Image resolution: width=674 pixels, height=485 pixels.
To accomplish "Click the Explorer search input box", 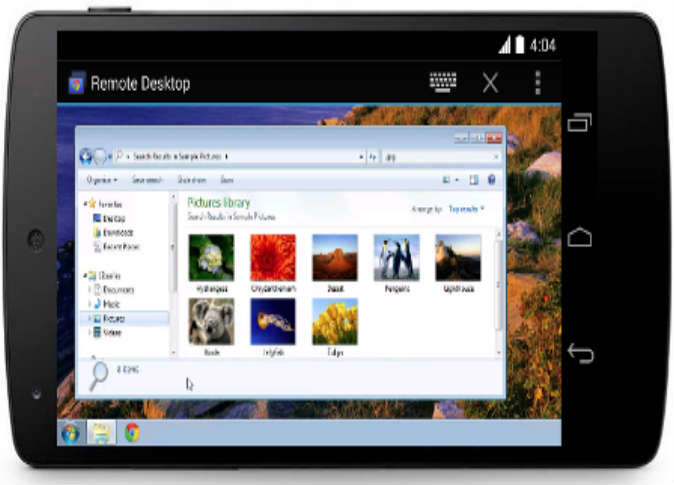I will pyautogui.click(x=439, y=156).
